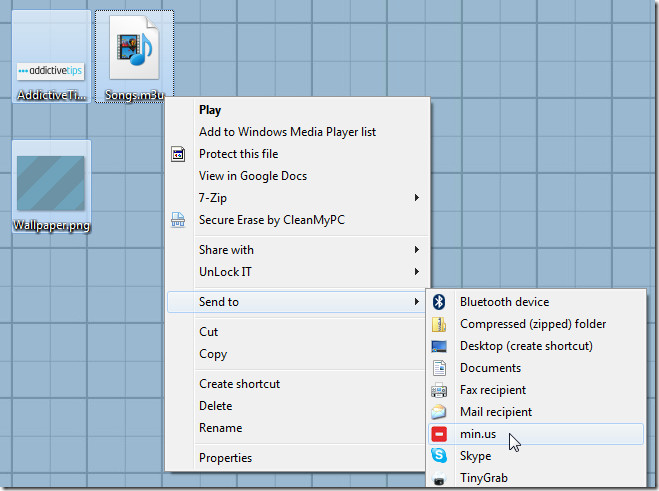This screenshot has height=491, width=659.
Task: Expand the Share with submenu arrow
Action: 417,250
